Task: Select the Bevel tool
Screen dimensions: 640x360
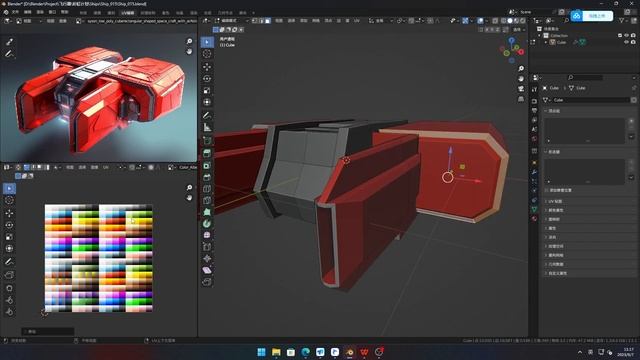Action: point(207,177)
